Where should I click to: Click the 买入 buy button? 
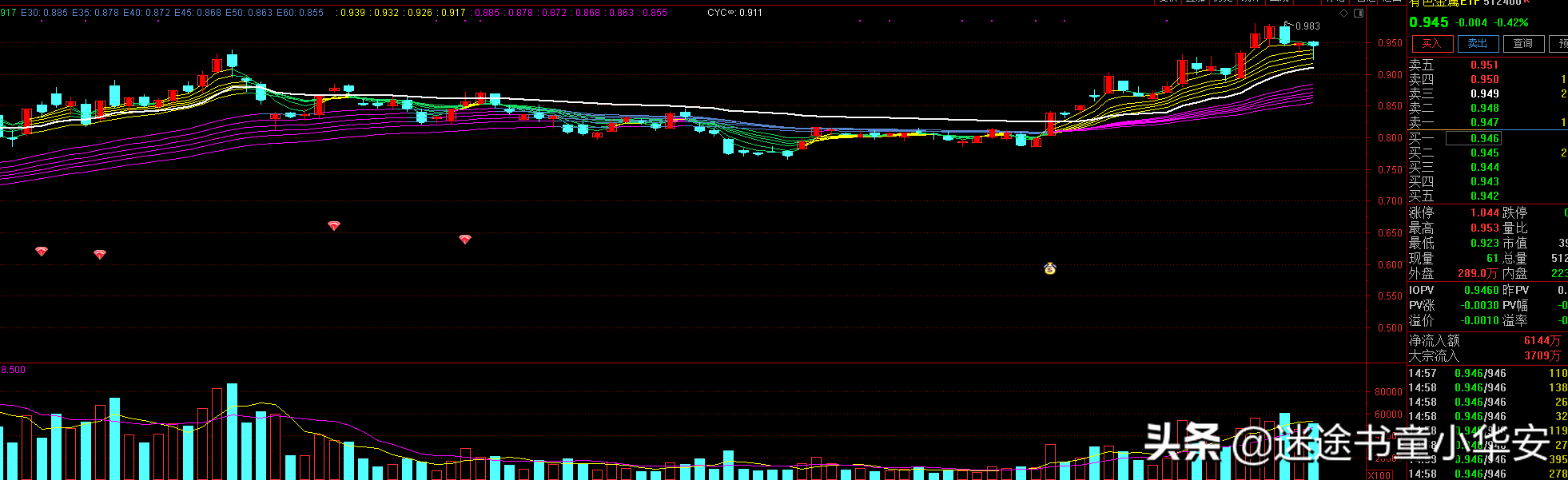pos(1431,44)
